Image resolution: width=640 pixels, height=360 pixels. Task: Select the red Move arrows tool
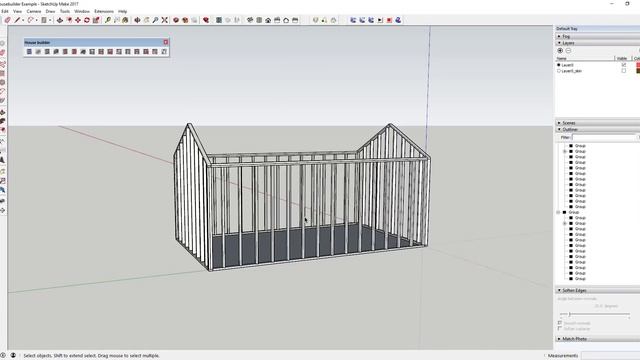click(78, 20)
